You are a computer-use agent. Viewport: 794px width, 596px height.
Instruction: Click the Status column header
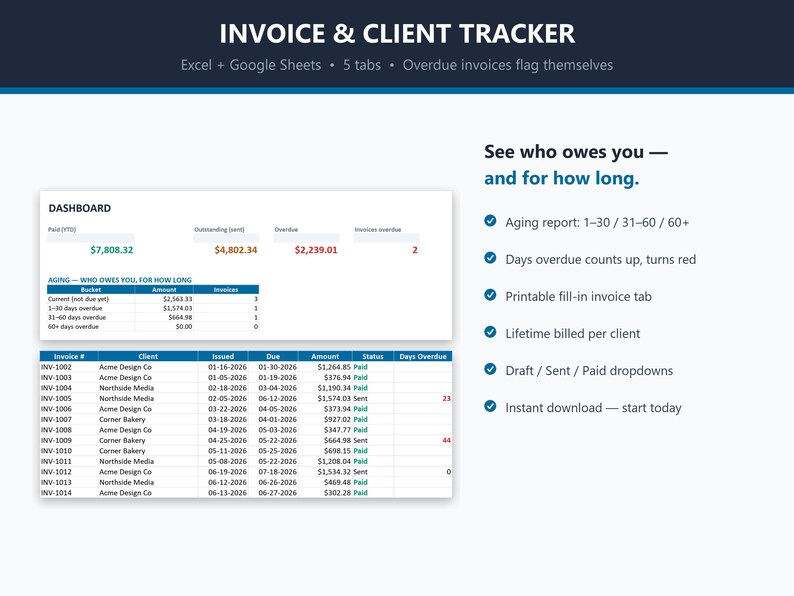373,356
